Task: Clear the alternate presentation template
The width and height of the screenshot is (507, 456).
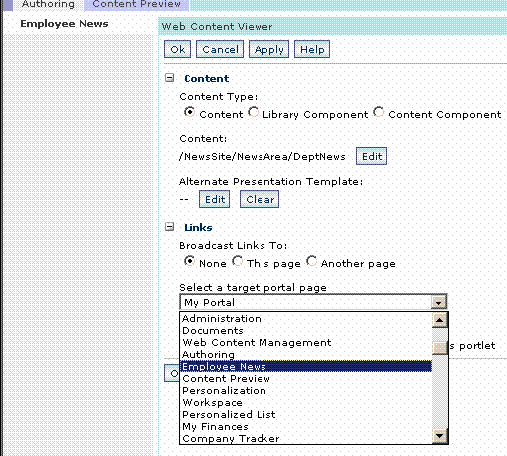Action: click(x=260, y=199)
